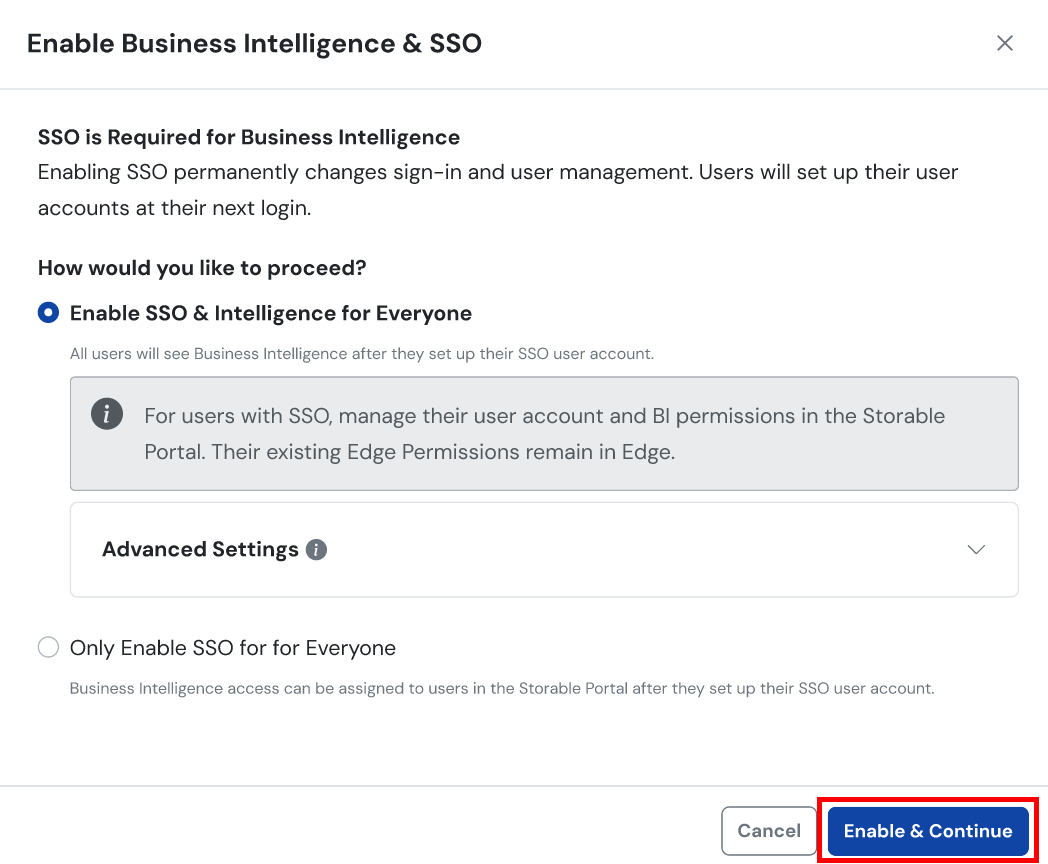The image size is (1048, 864).
Task: Click info icon beside Advanced Settings
Action: (x=316, y=550)
